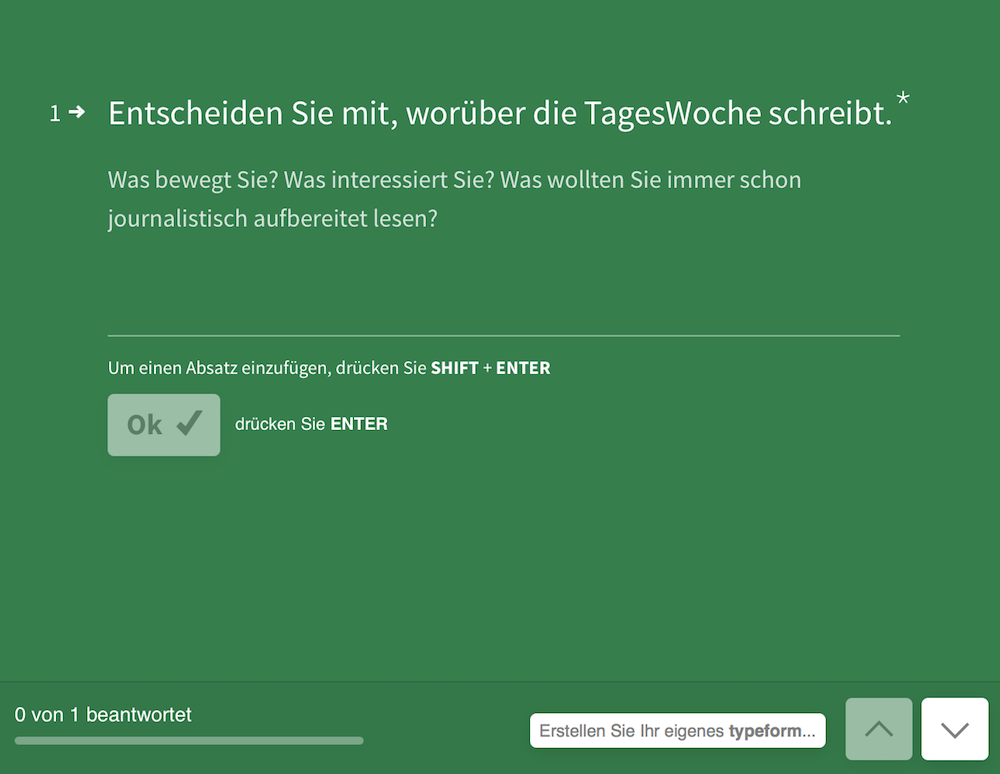Viewport: 1000px width, 774px height.
Task: Click the word 'TagesWoche' in the heading
Action: pos(673,113)
